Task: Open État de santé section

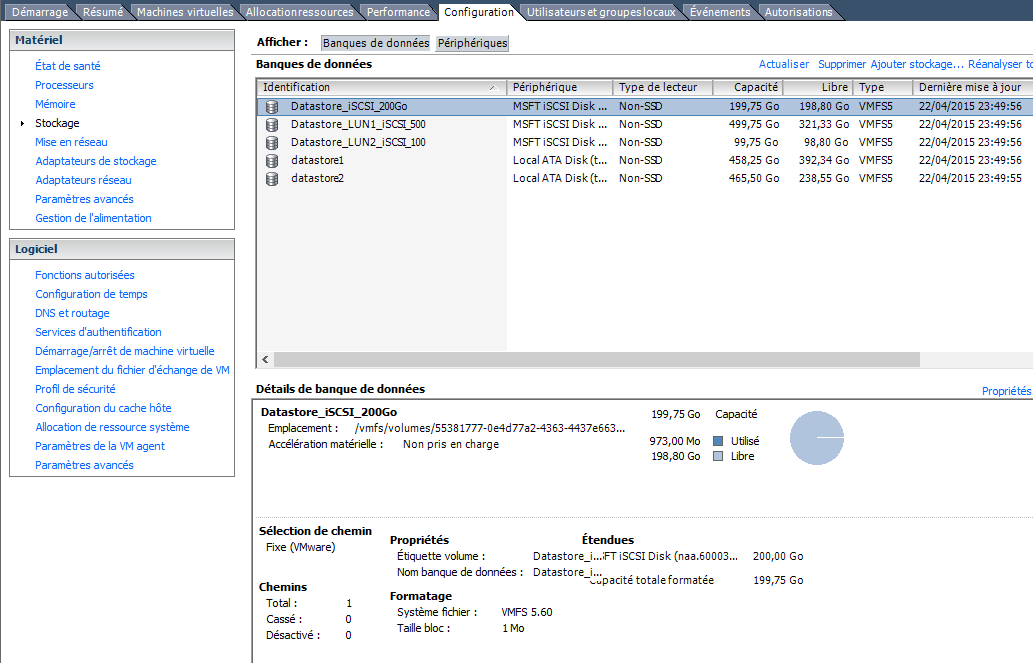Action: 67,66
